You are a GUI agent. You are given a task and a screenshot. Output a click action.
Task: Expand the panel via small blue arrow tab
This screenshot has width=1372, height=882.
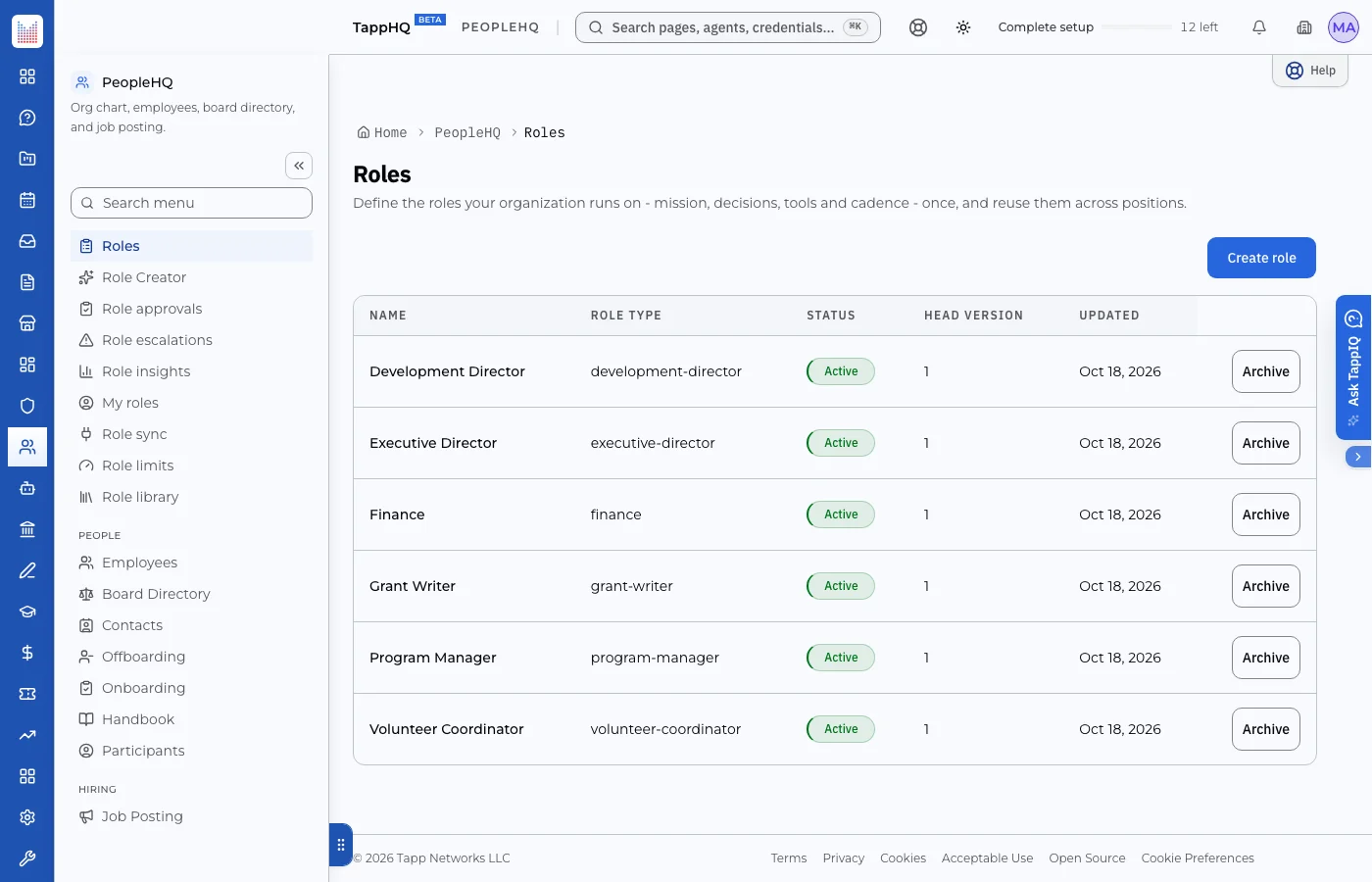click(1358, 457)
